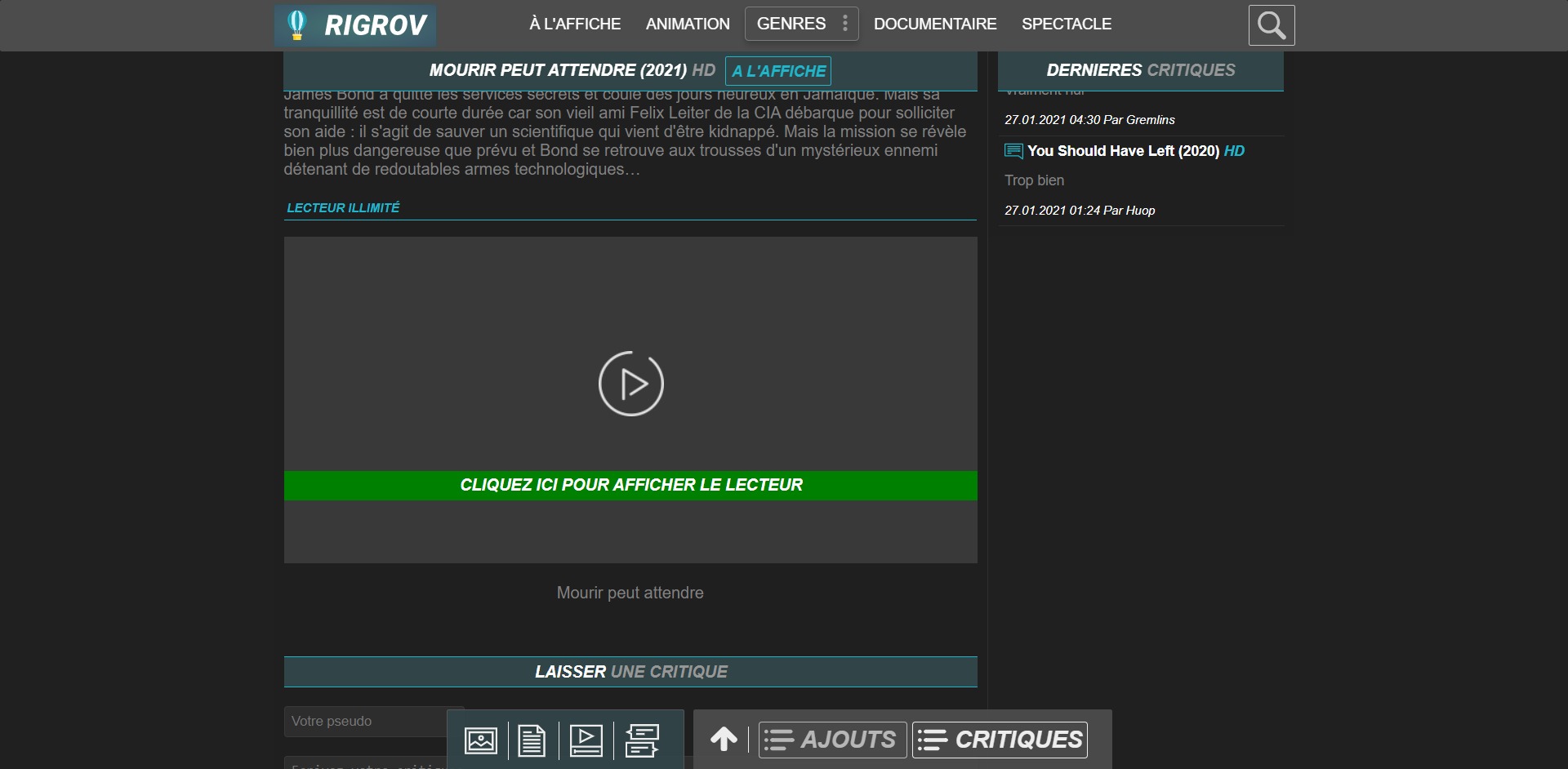Expand the GENRES dropdown menu
Viewport: 1568px width, 769px height.
tap(801, 24)
